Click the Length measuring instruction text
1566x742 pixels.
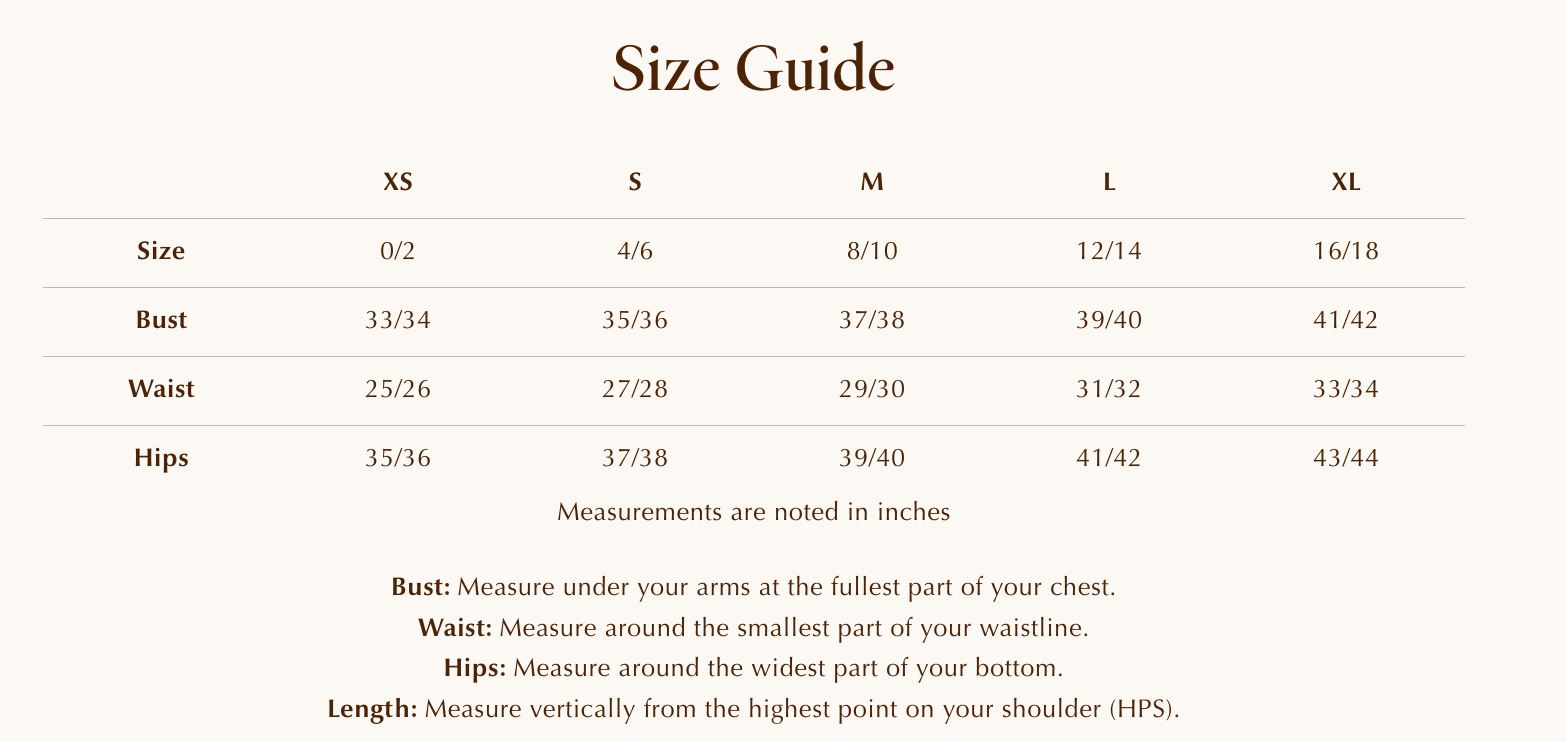pos(754,711)
